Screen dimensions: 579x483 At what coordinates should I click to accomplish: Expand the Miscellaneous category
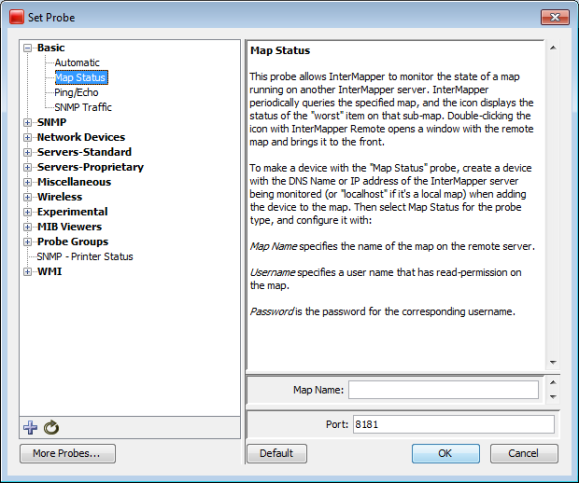(27, 182)
